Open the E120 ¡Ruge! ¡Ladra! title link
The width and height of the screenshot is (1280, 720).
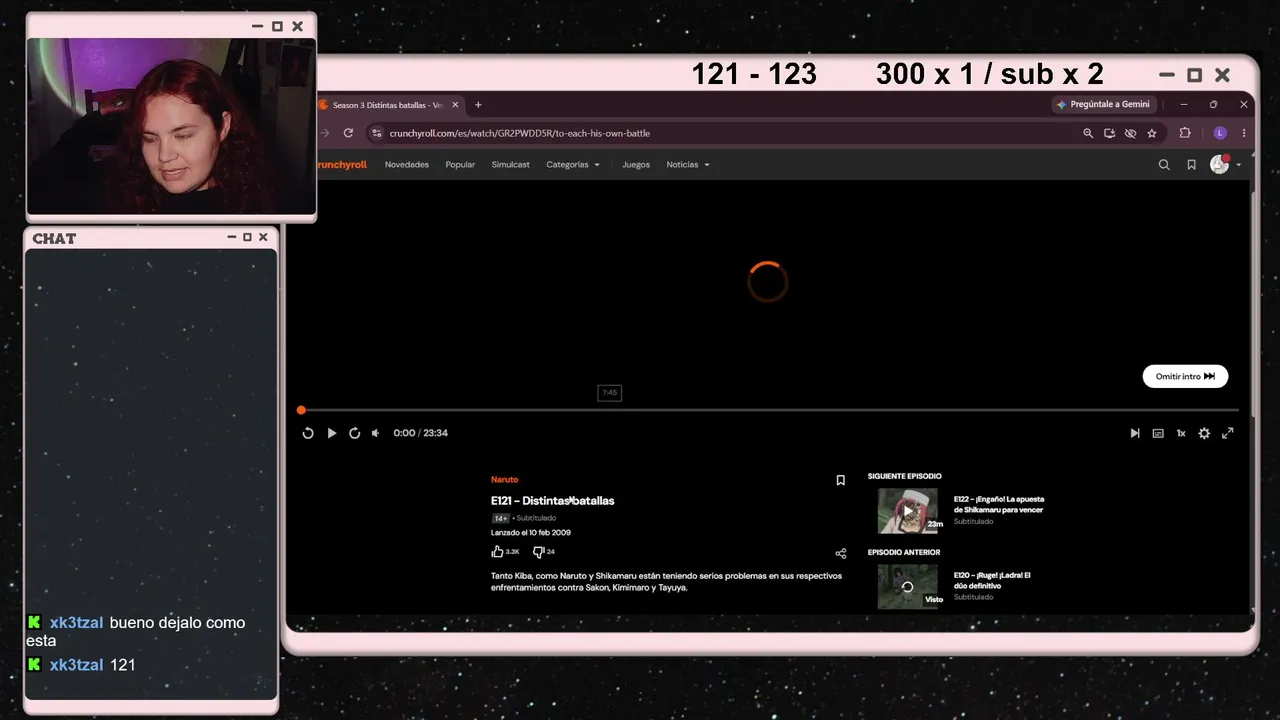click(x=992, y=580)
